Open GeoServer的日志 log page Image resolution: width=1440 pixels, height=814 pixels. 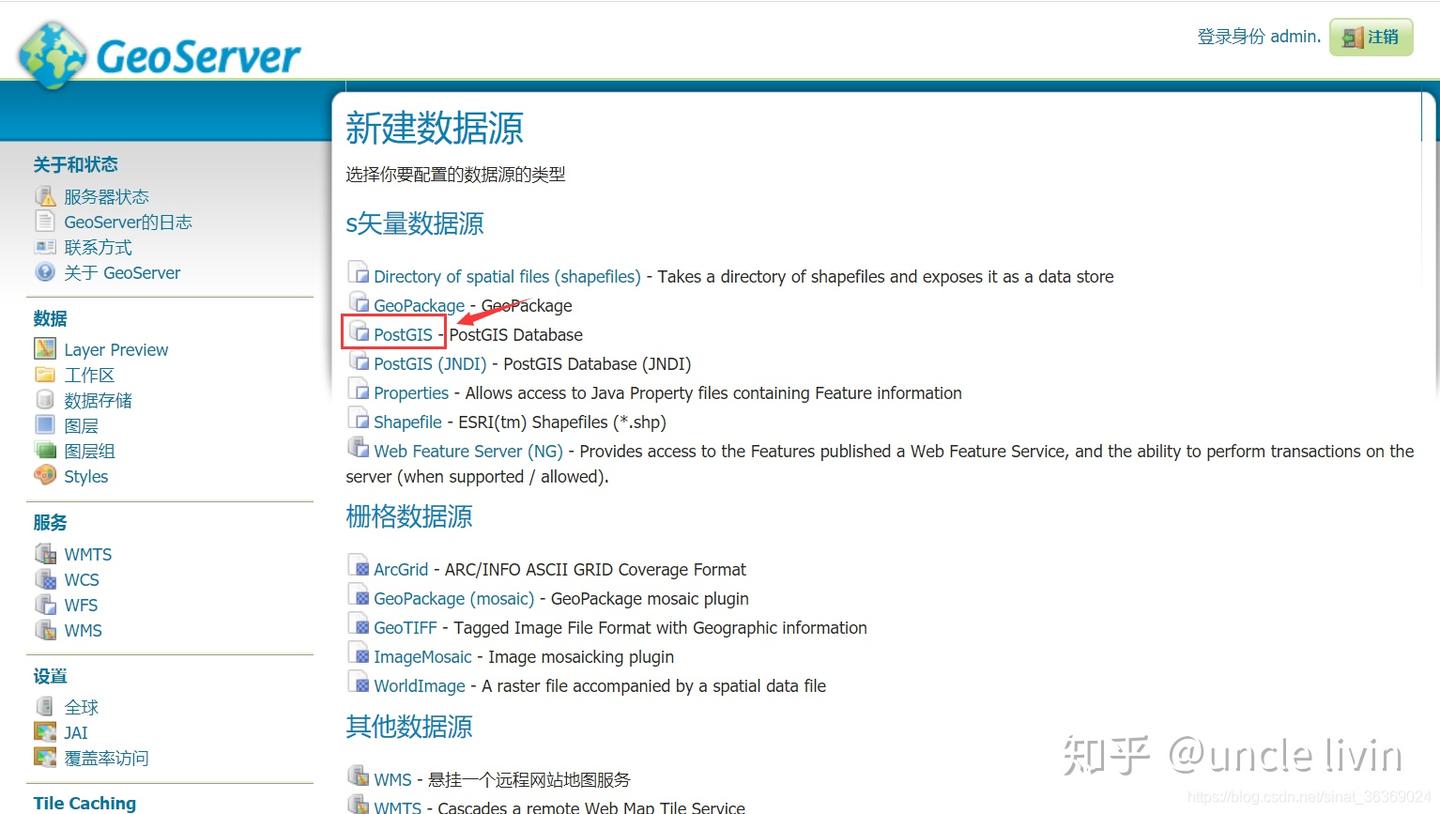click(128, 222)
